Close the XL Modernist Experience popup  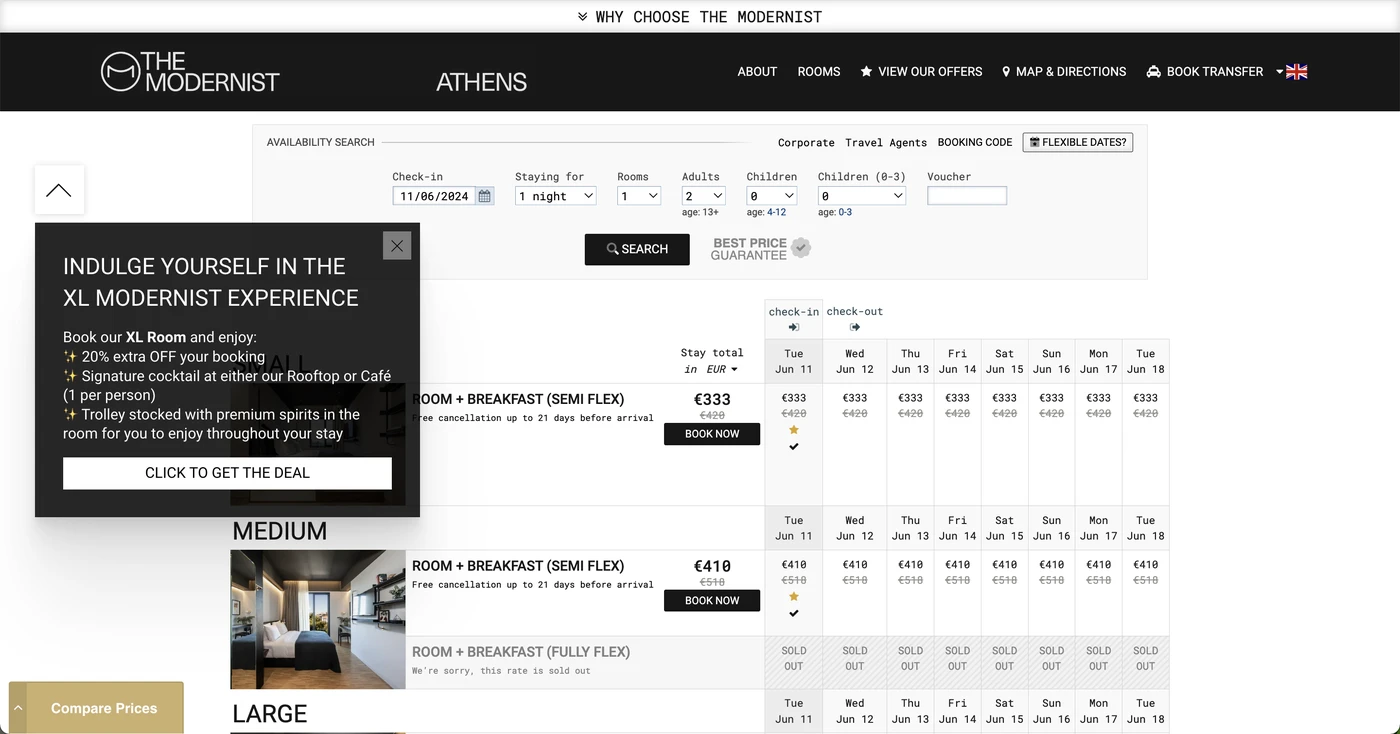(x=397, y=245)
